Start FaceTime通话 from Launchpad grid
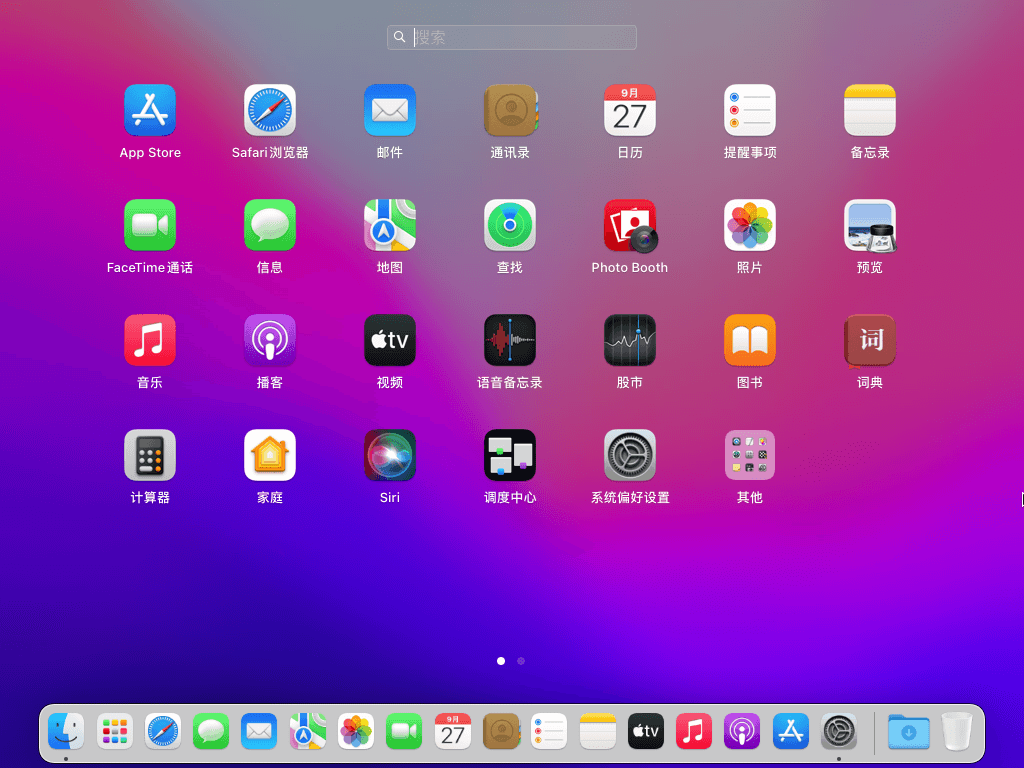This screenshot has height=768, width=1024. pos(150,225)
